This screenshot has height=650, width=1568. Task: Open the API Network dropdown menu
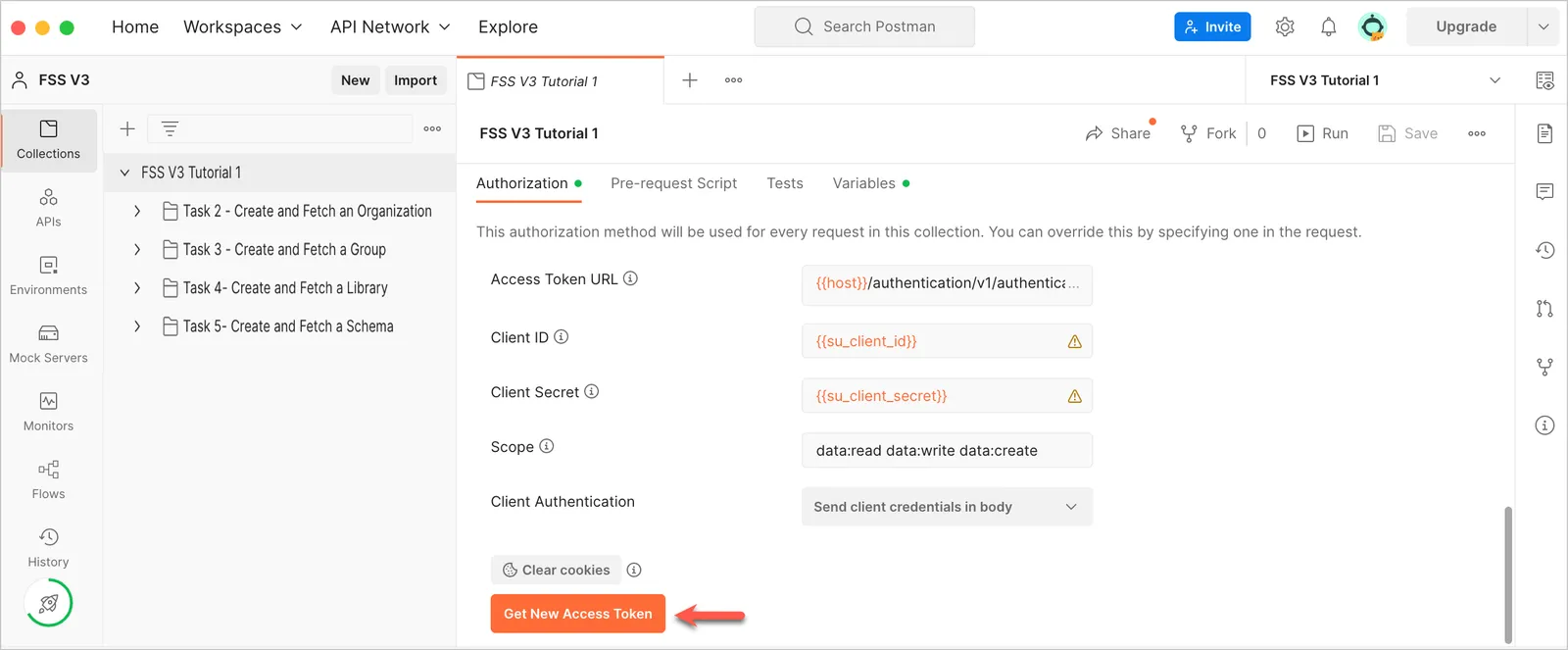[x=390, y=26]
